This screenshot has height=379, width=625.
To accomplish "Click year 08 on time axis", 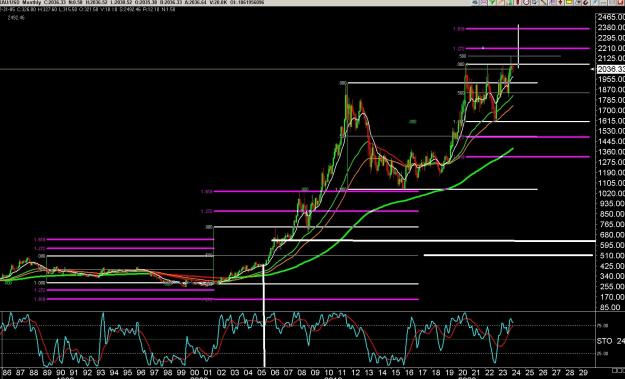I will 302,373.
